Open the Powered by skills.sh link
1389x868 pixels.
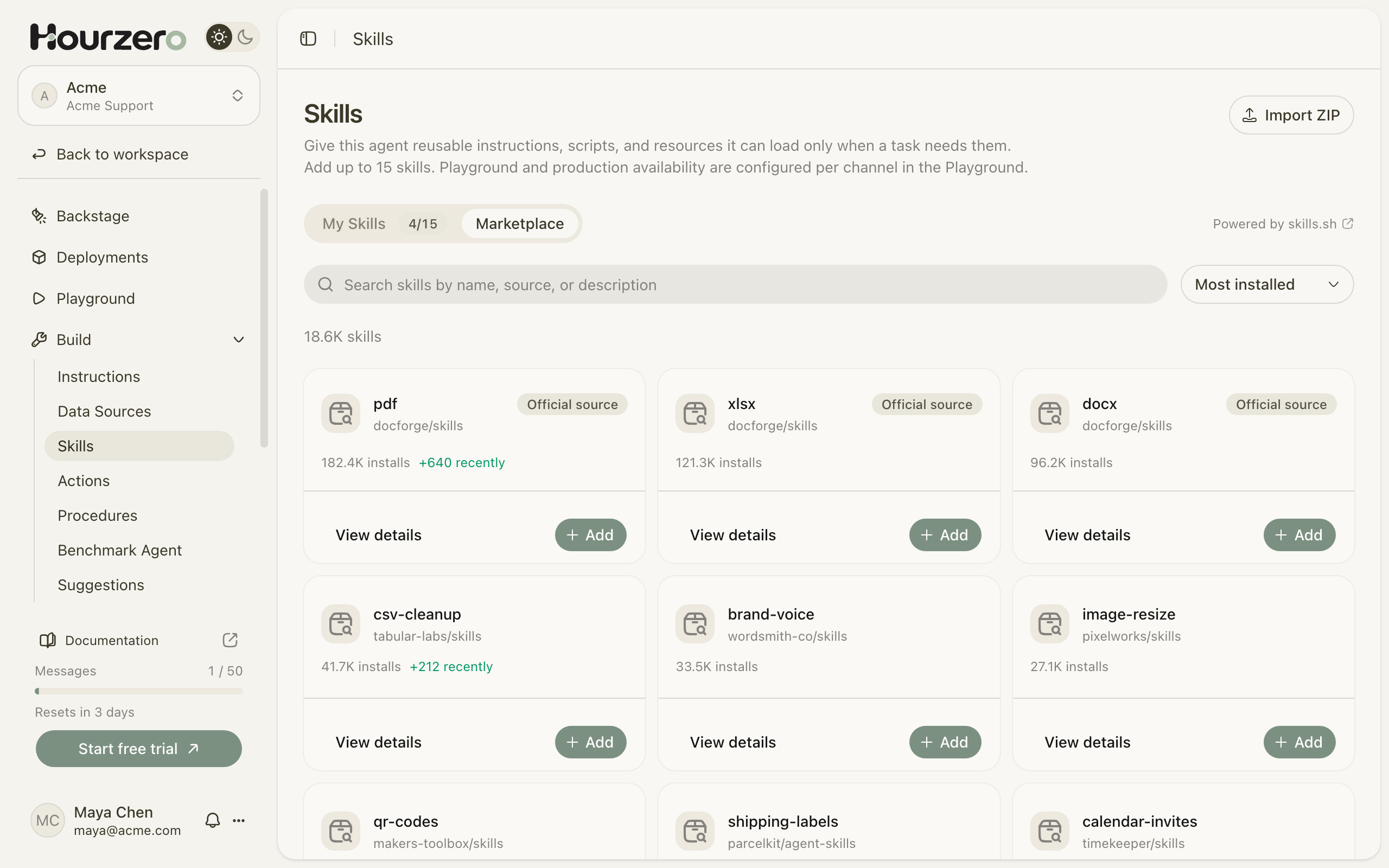click(x=1283, y=224)
